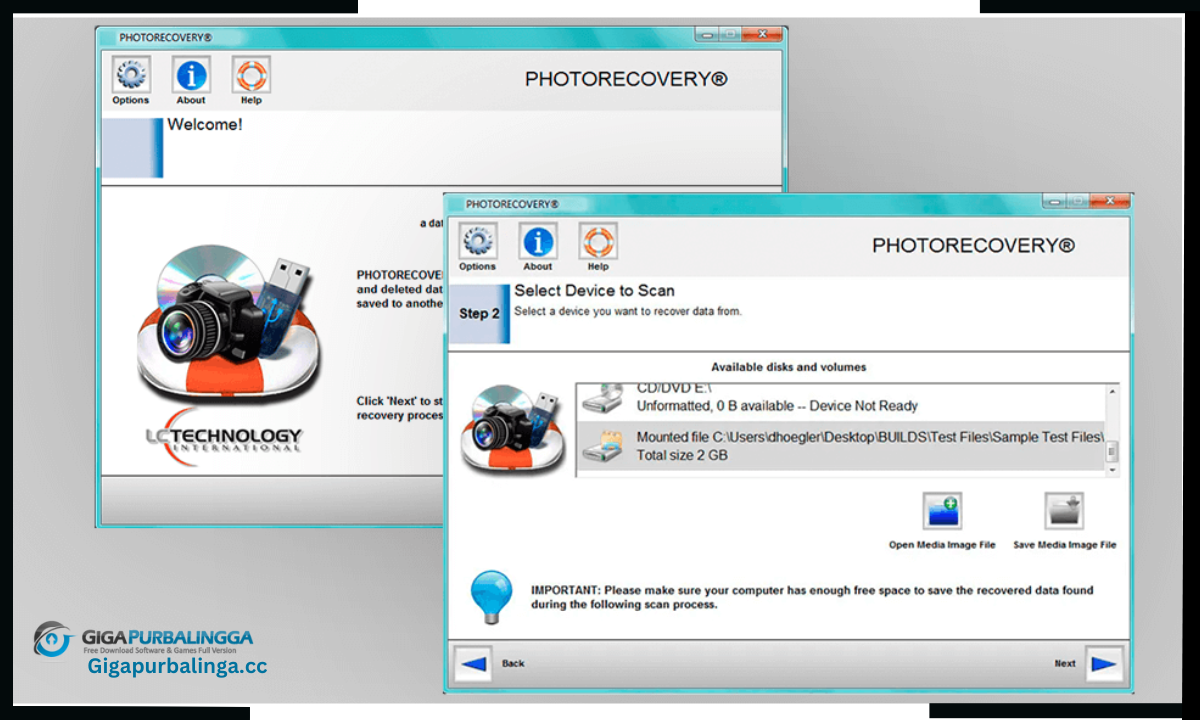Select the Mounted file 2 GB device row
Screen dimensions: 1200x720
click(x=840, y=446)
